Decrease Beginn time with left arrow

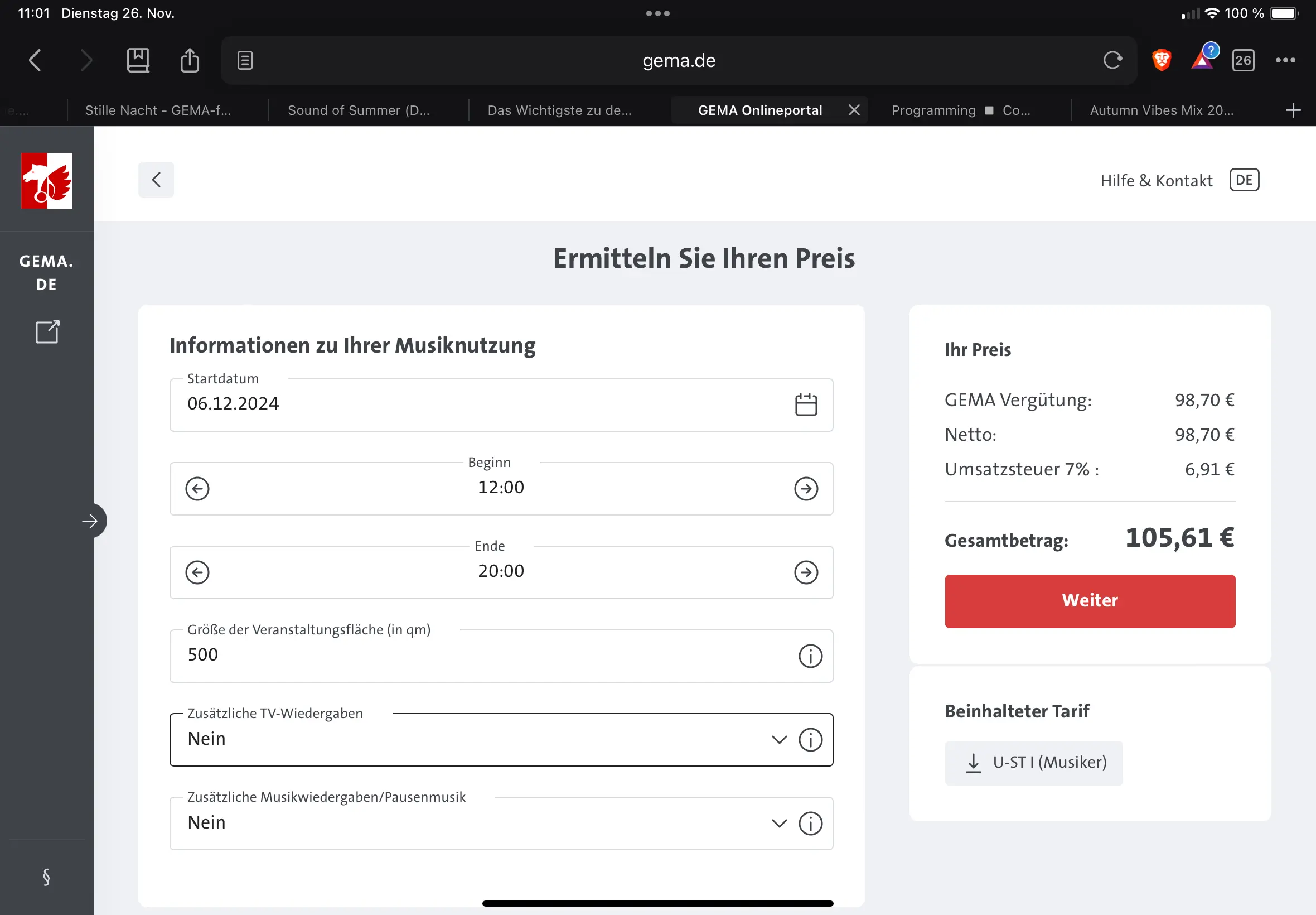point(197,488)
